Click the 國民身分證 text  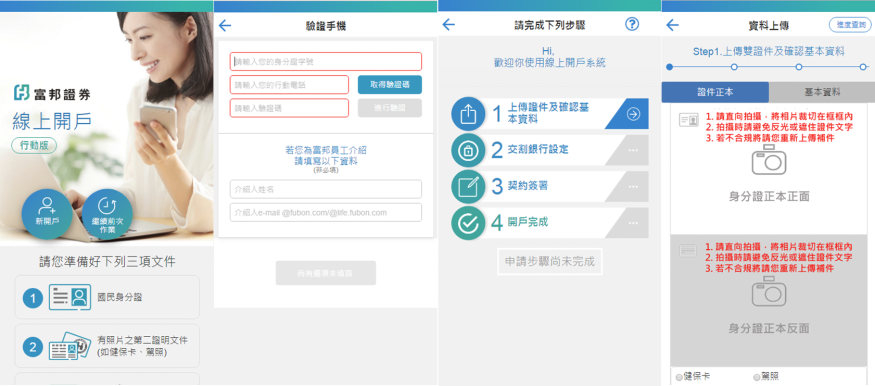coord(120,297)
